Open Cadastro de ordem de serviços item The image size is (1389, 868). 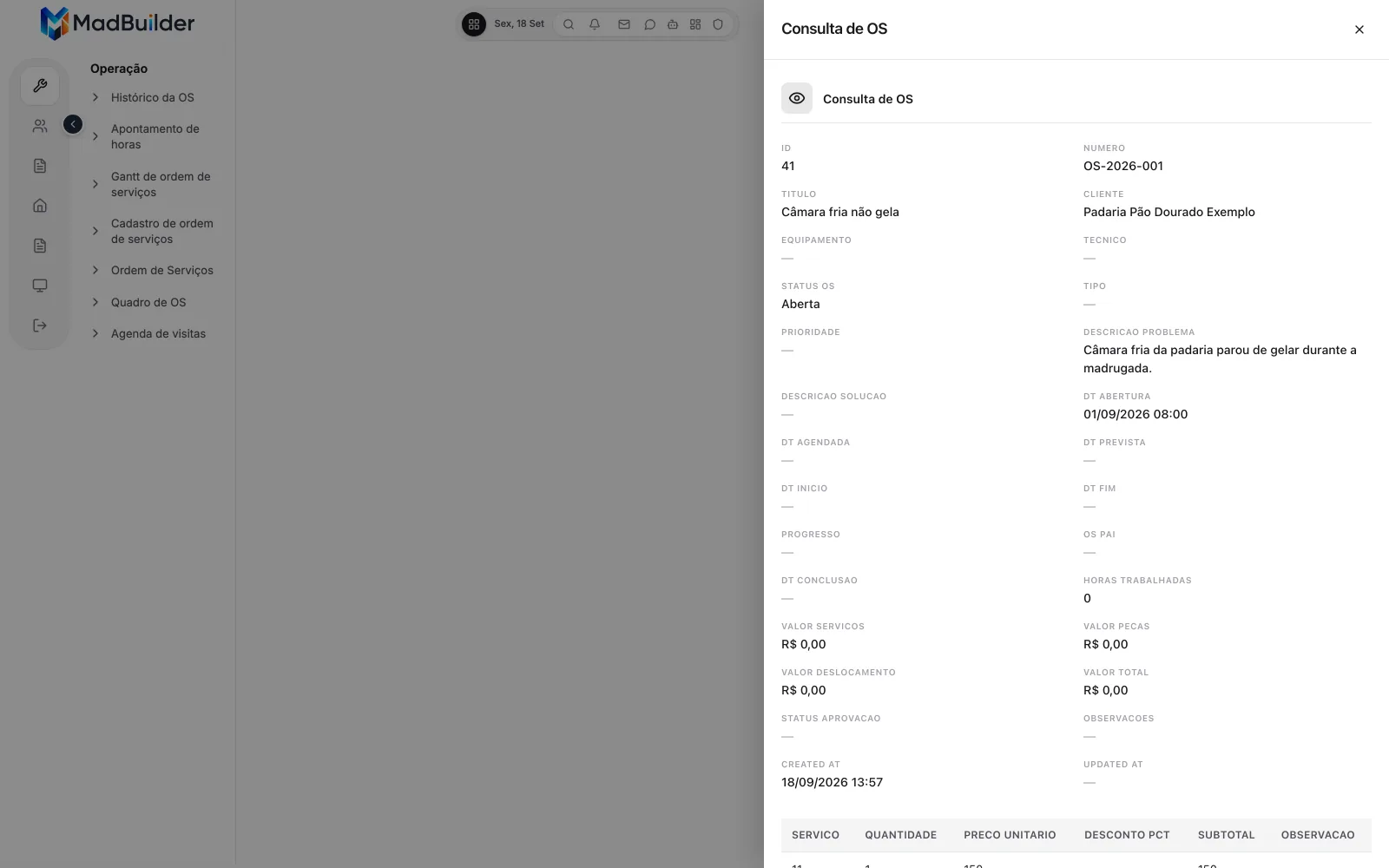click(x=162, y=231)
